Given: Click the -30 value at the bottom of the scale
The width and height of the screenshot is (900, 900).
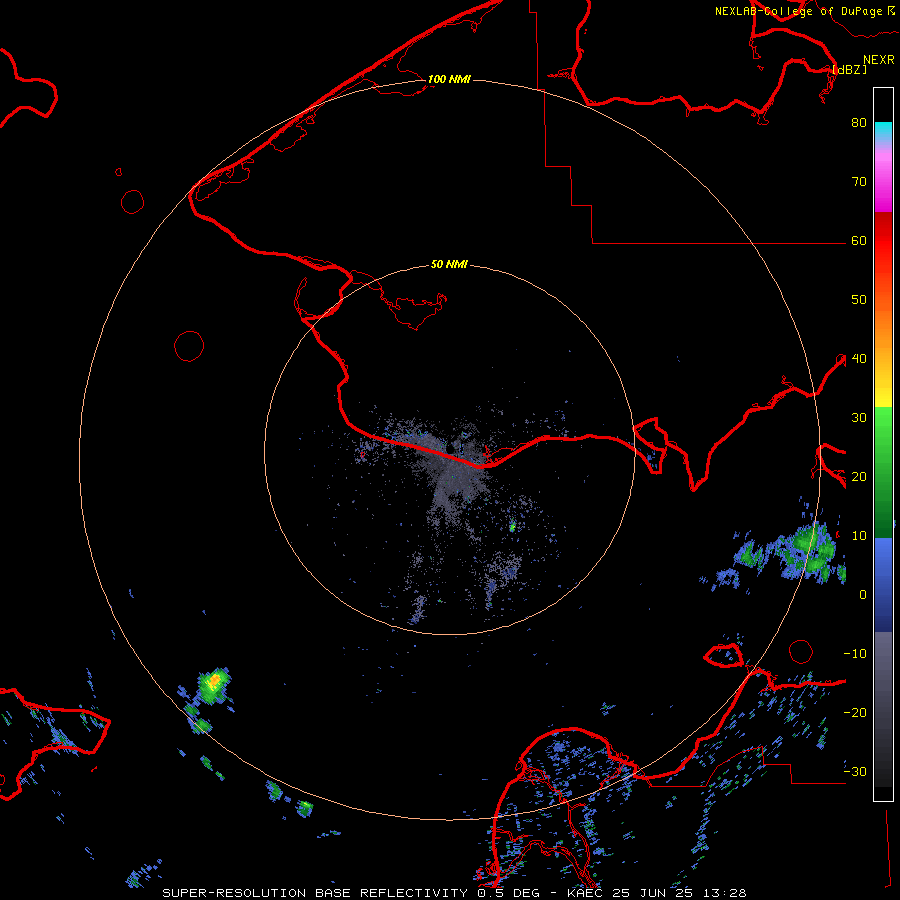Looking at the screenshot, I should click(x=855, y=771).
